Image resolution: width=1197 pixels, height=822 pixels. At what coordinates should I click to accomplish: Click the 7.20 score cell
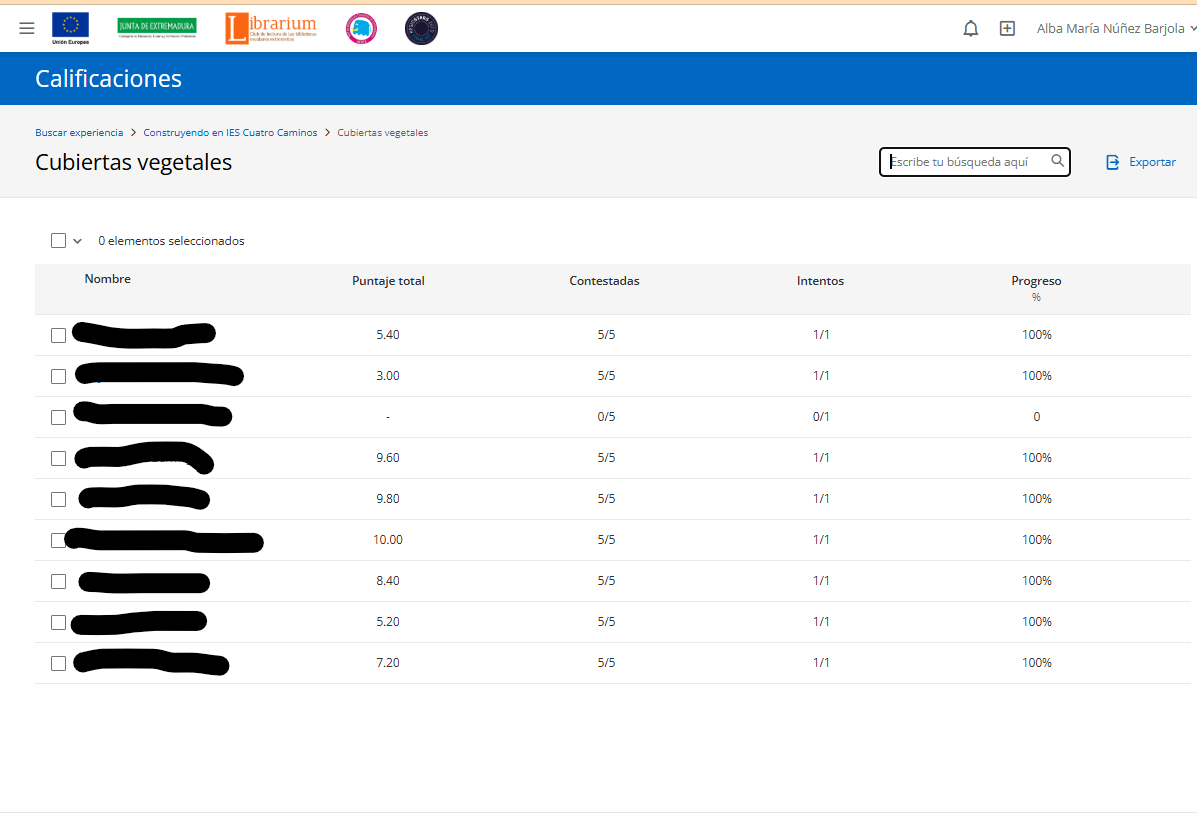(388, 662)
